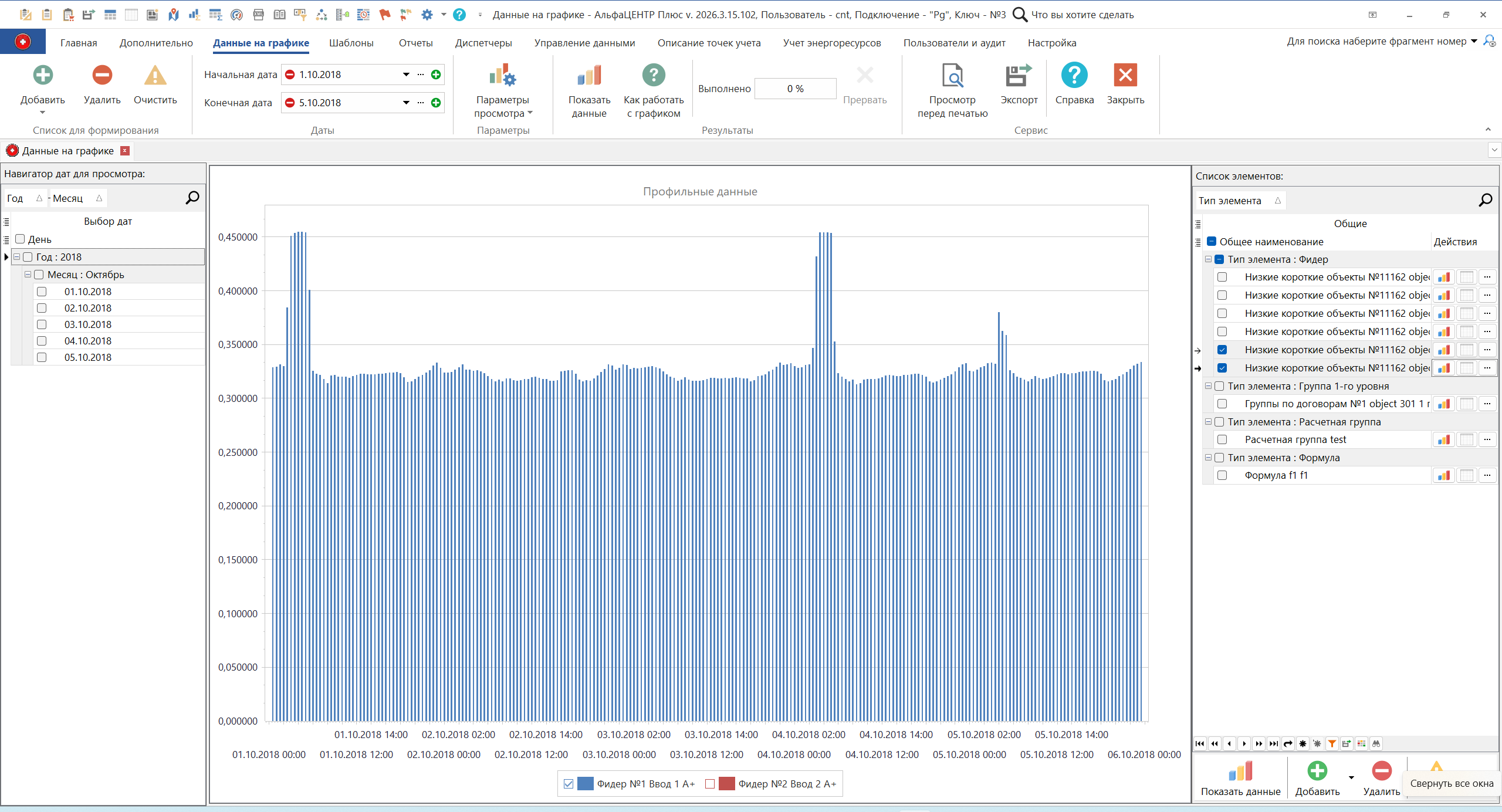Open the XML tool on the quick access toolbar
The height and width of the screenshot is (812, 1502).
click(x=258, y=15)
